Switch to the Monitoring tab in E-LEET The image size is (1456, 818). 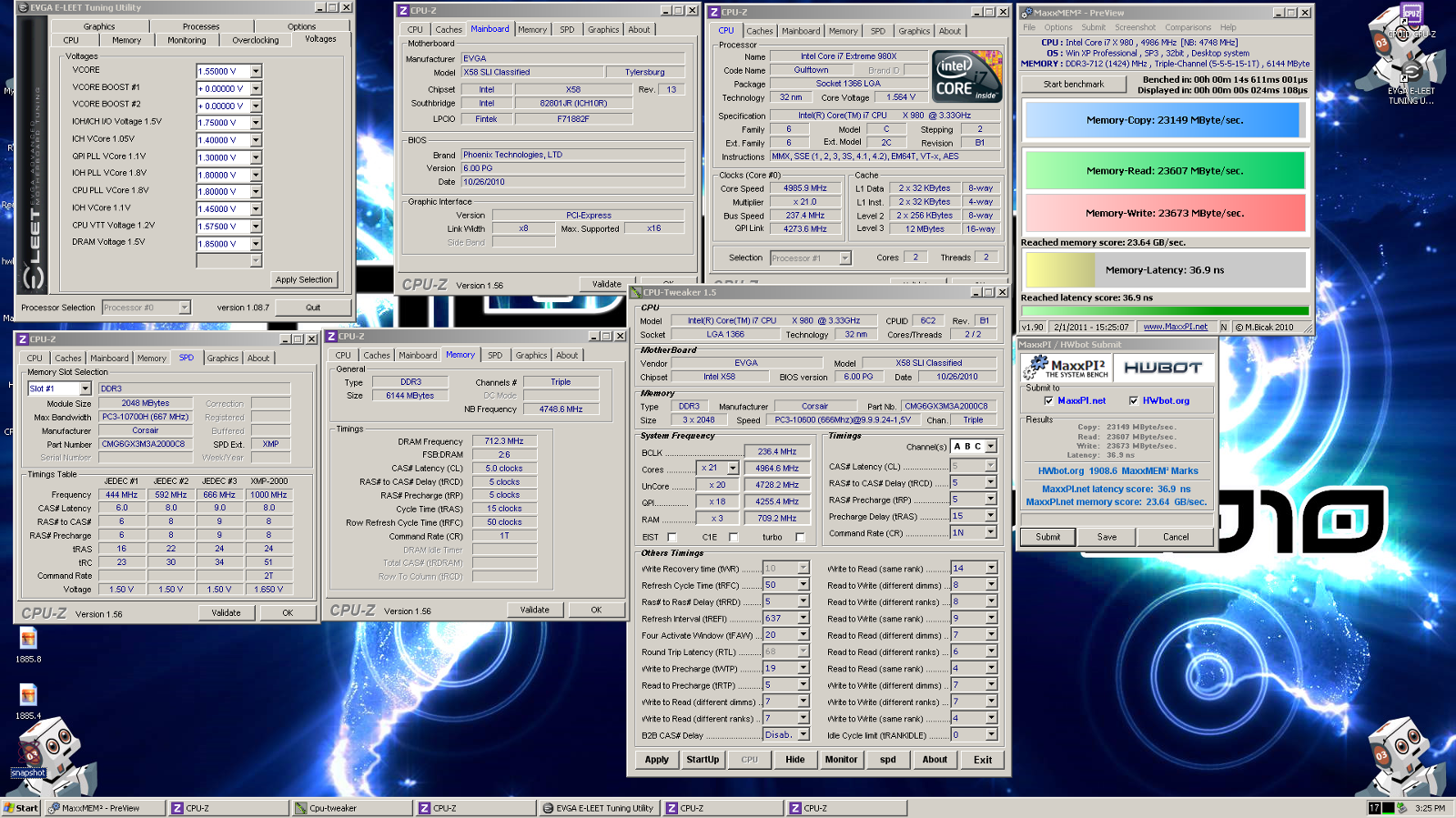[187, 40]
